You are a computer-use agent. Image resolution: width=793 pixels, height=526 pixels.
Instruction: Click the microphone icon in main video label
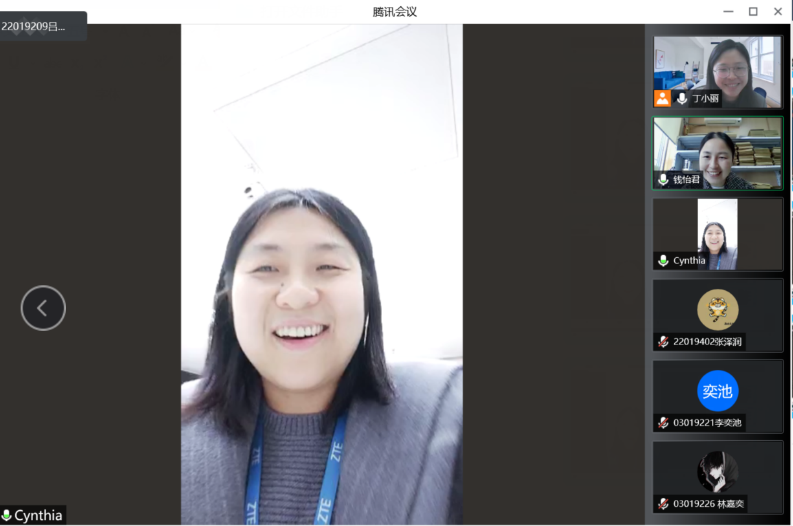pyautogui.click(x=7, y=516)
